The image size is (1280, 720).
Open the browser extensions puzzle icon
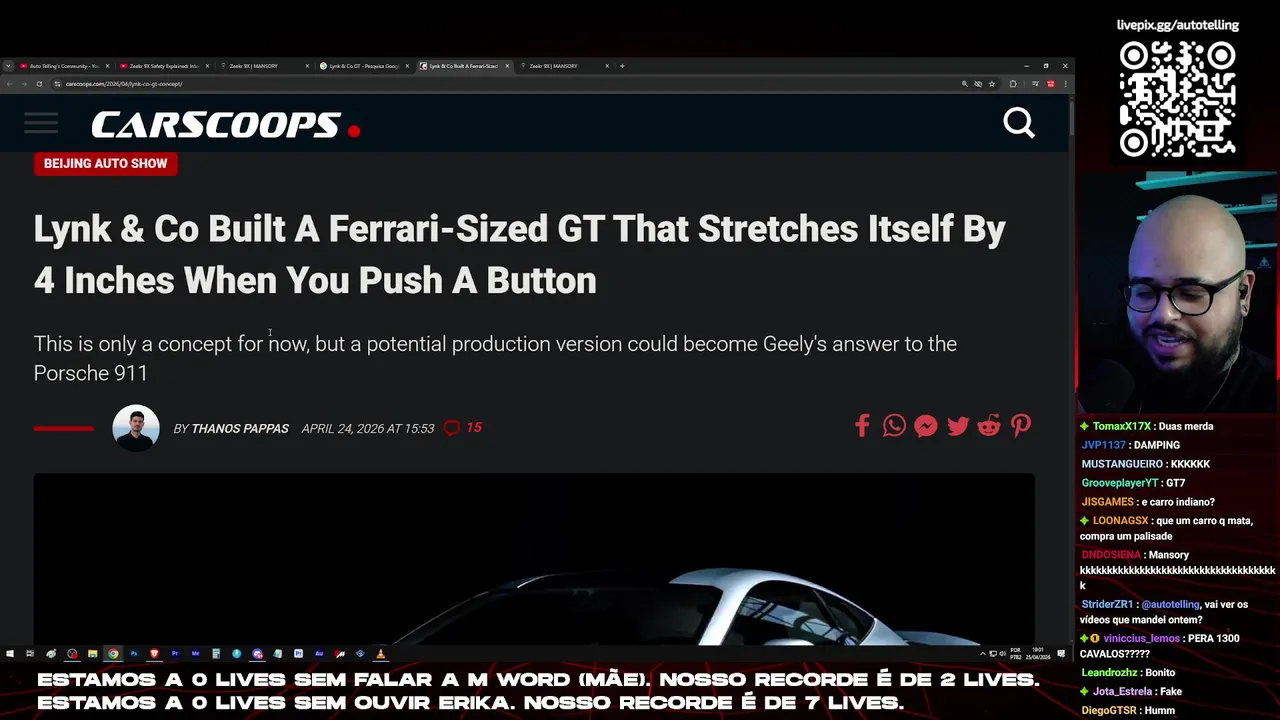coord(1013,84)
